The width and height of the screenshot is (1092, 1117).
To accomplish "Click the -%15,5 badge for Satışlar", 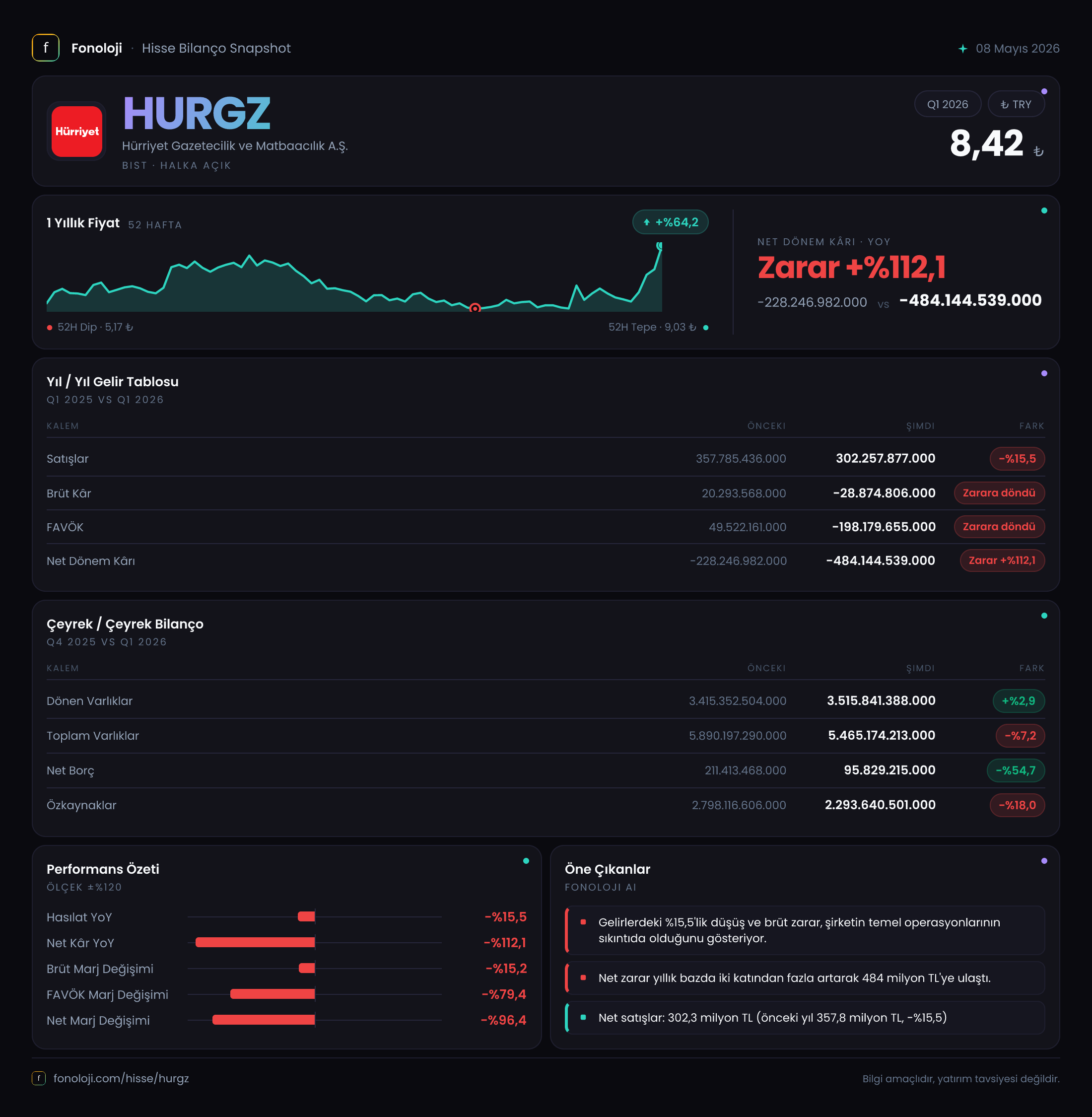I will point(1017,458).
